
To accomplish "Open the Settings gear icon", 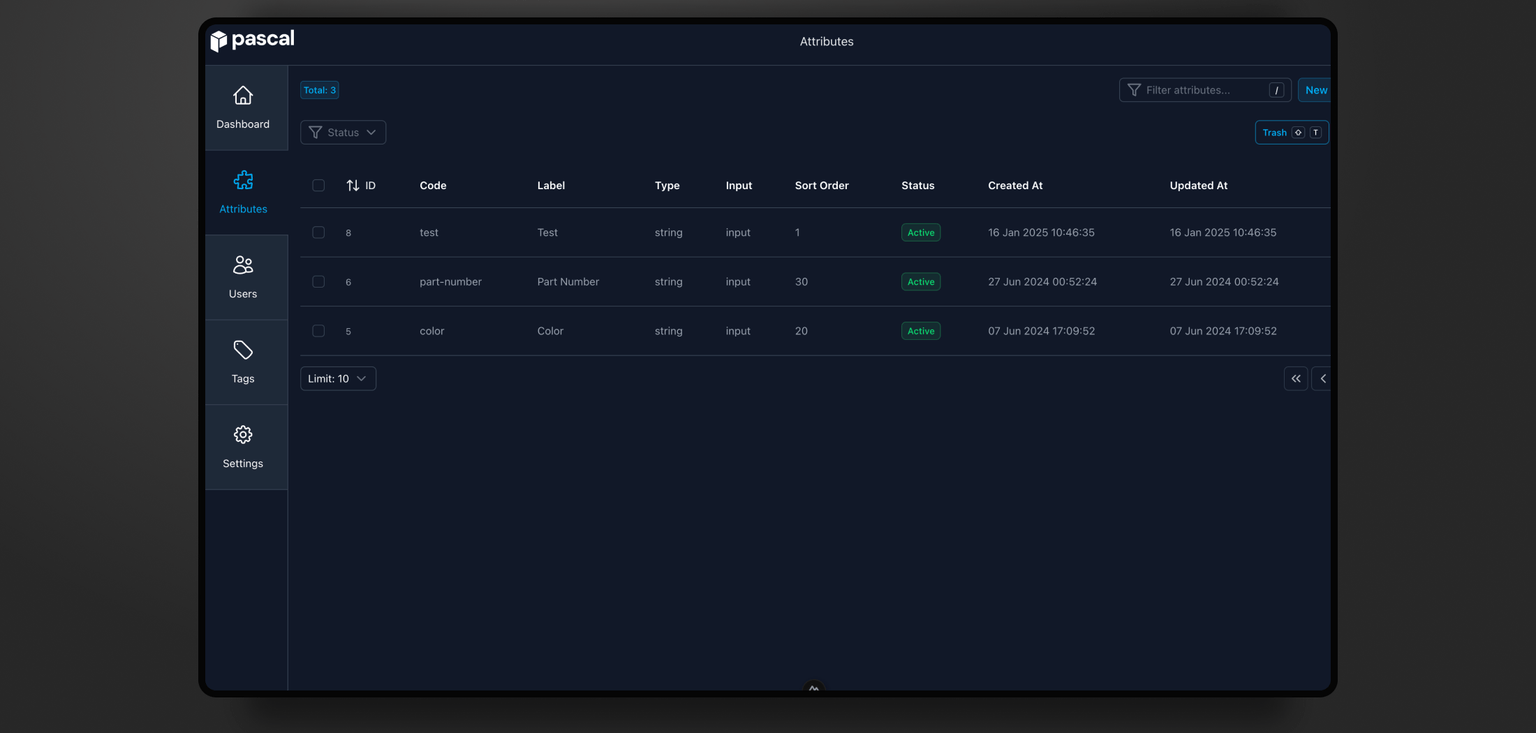I will tap(243, 436).
